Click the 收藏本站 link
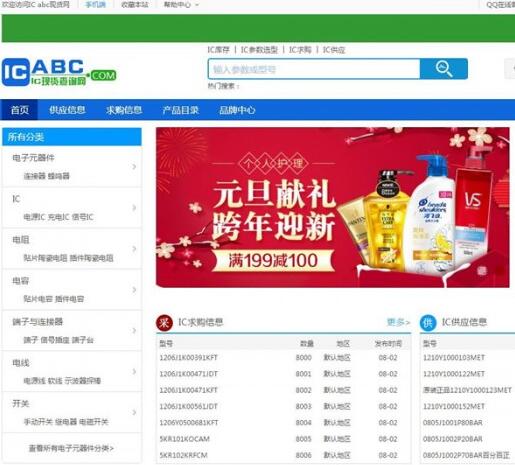The image size is (515, 465). [x=135, y=5]
